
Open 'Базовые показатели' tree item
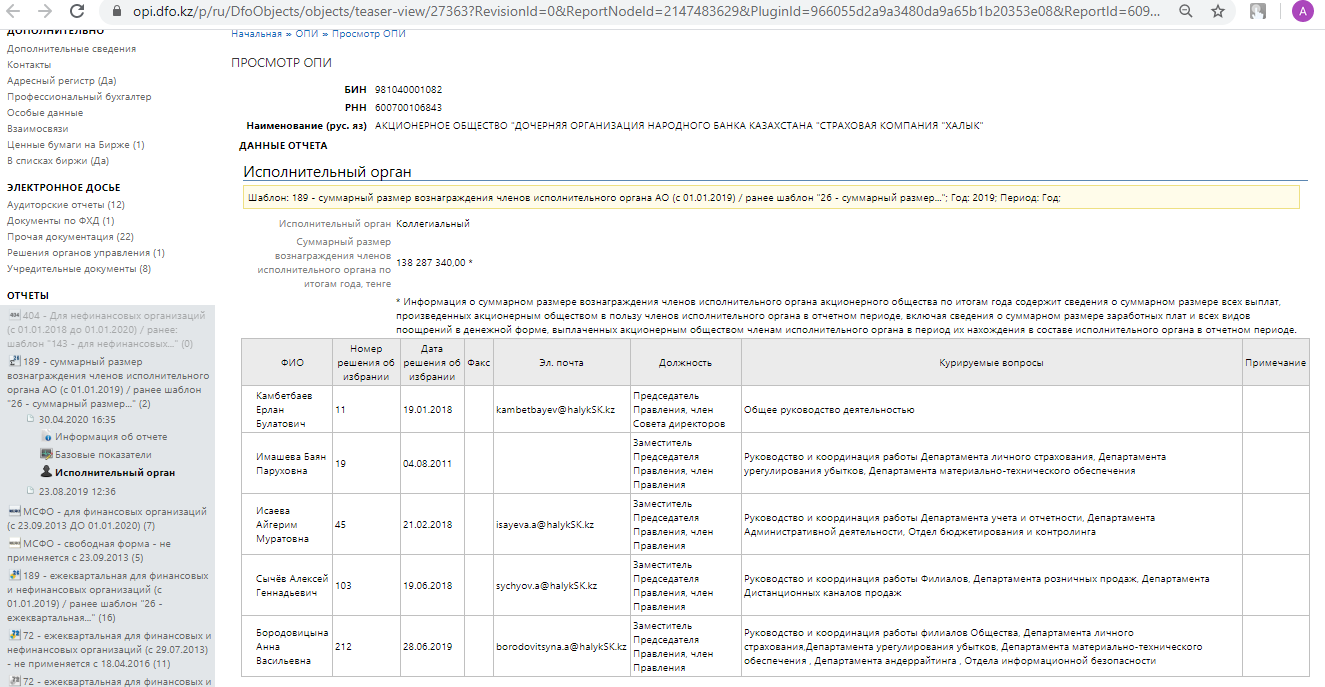pyautogui.click(x=103, y=455)
